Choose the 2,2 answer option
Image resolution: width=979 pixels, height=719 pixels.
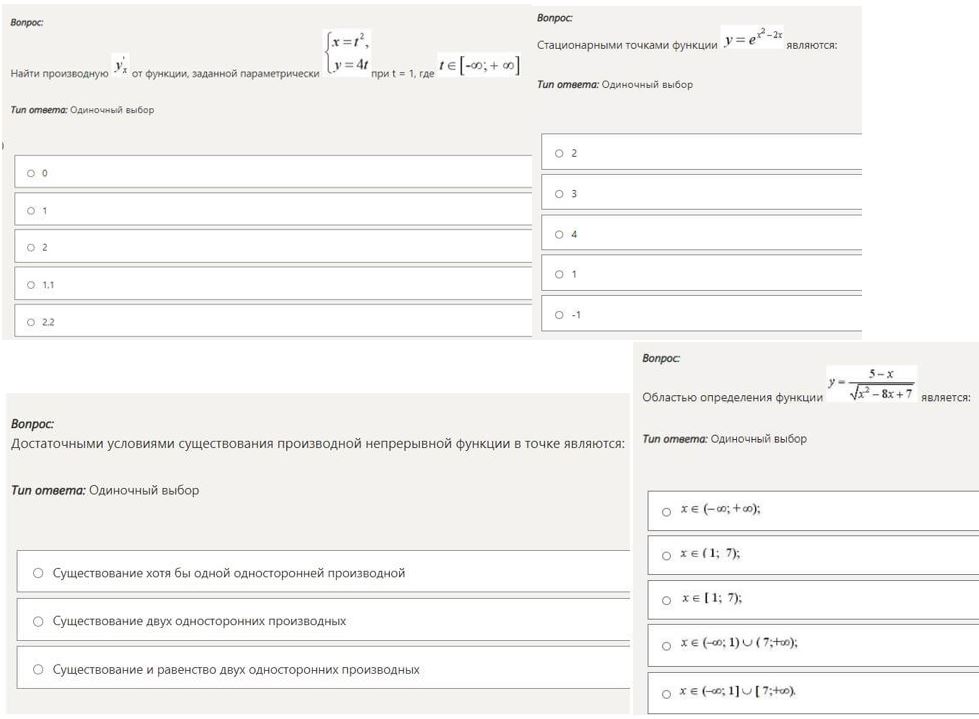pos(31,322)
